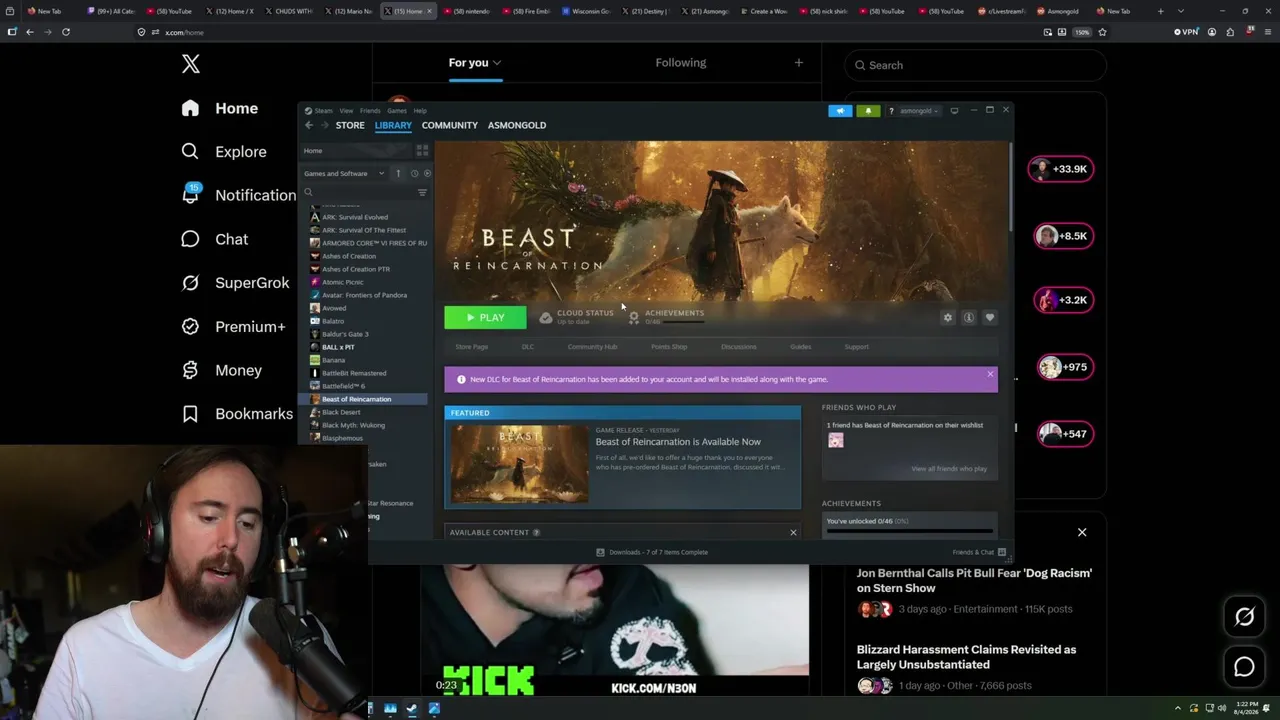The image size is (1280, 720).
Task: Click the Steam icon in Windows taskbar
Action: pyautogui.click(x=411, y=709)
